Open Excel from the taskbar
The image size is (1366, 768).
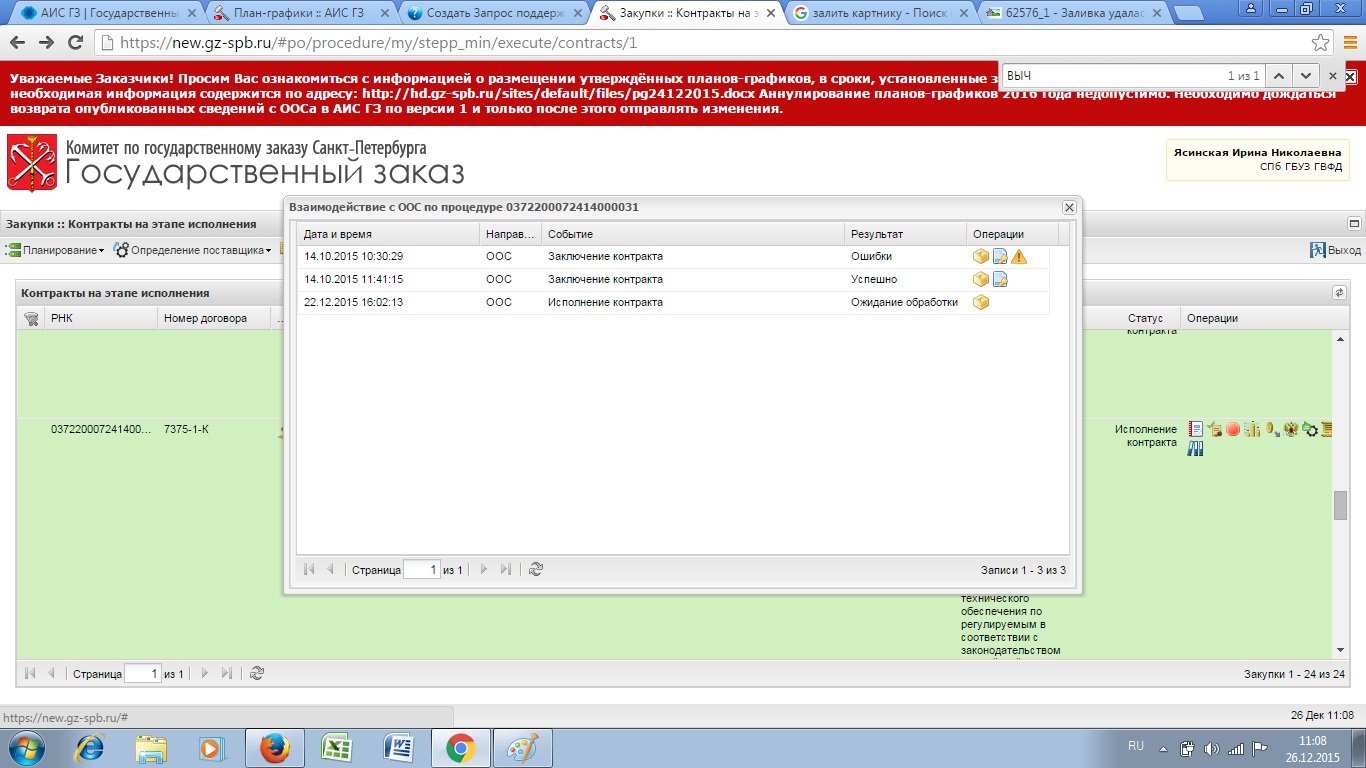point(335,748)
